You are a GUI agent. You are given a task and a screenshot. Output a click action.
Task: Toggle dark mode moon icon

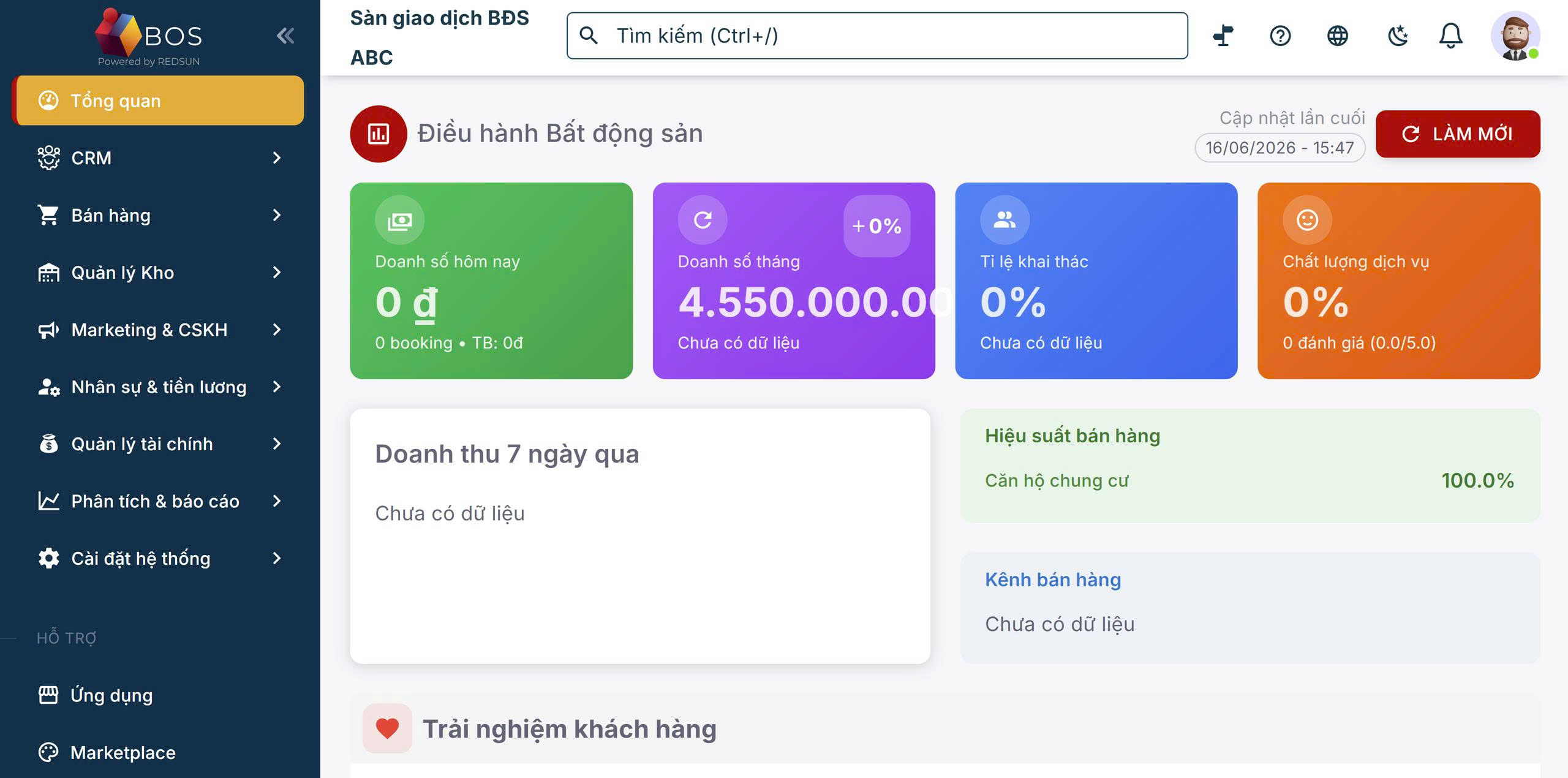[x=1398, y=36]
